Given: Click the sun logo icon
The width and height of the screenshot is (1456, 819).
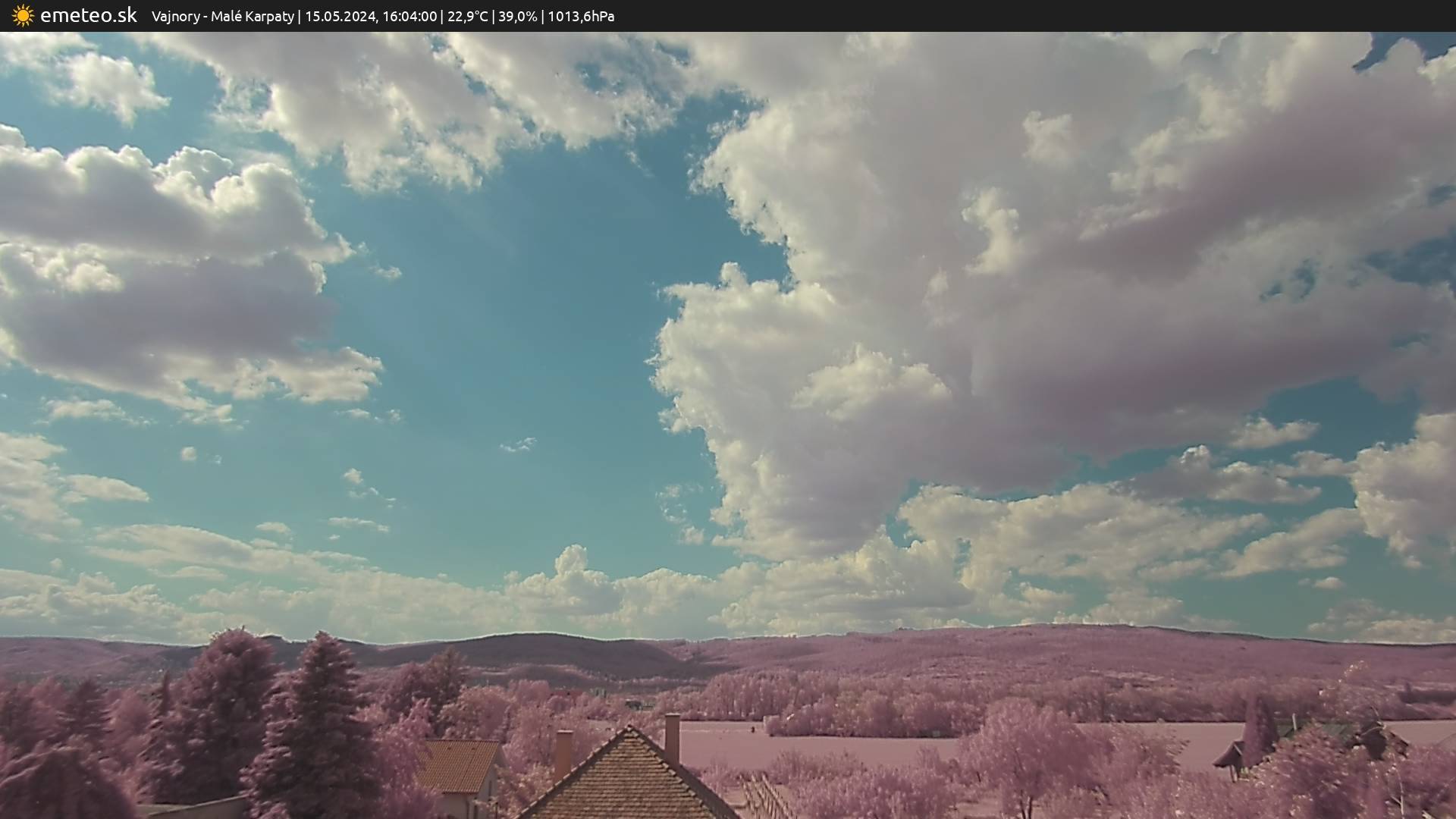Looking at the screenshot, I should [x=23, y=16].
